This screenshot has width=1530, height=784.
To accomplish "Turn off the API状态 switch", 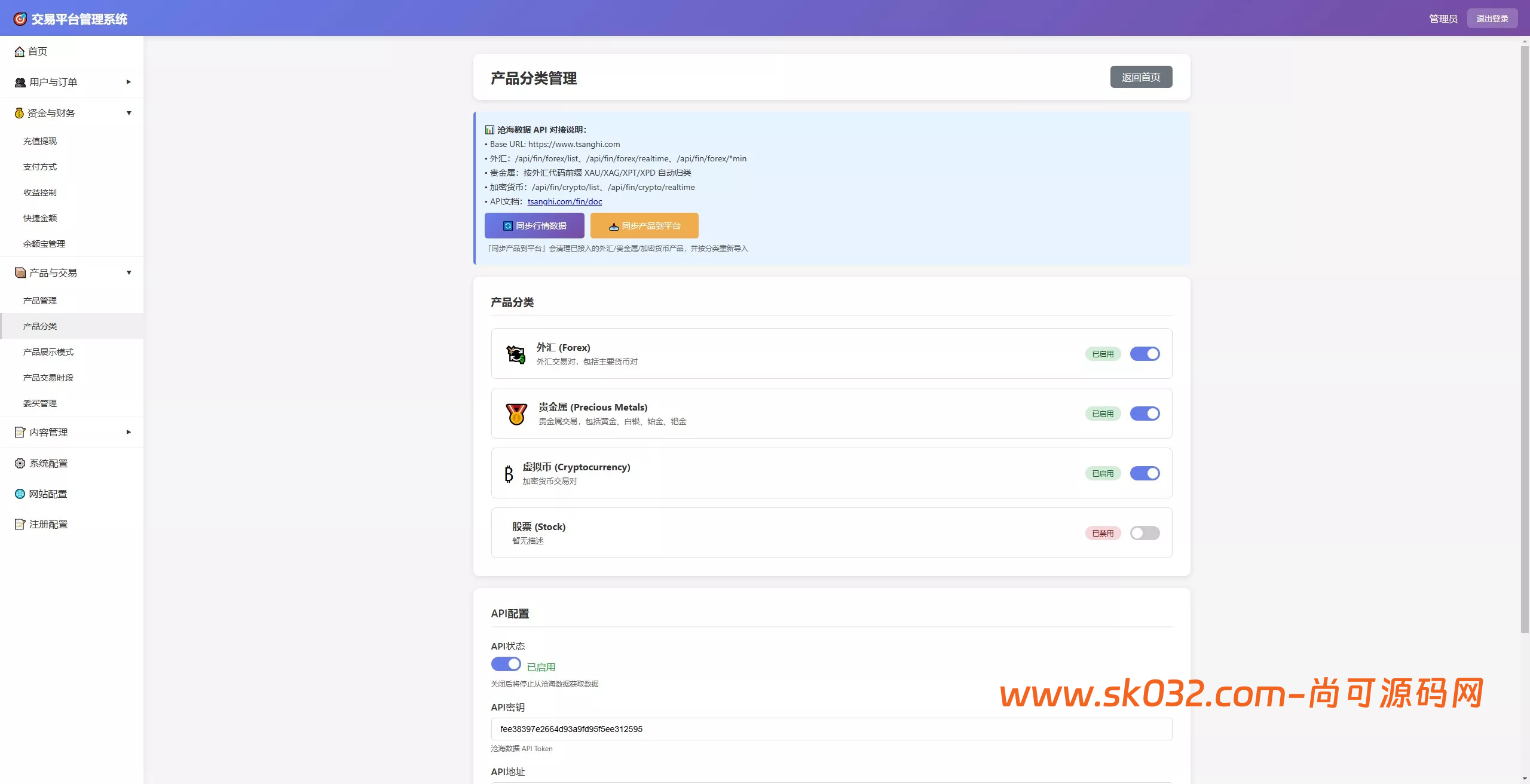I will [x=506, y=664].
